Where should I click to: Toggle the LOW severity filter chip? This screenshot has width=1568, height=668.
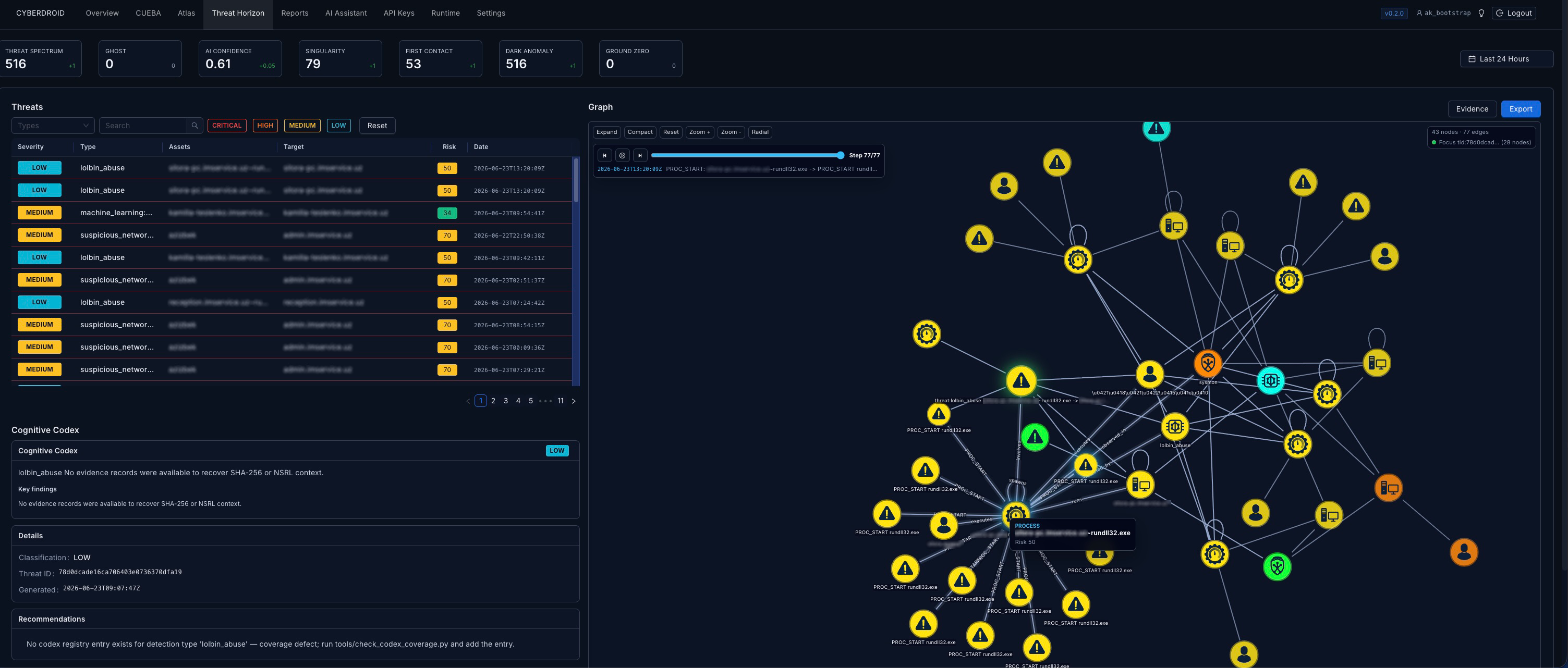click(338, 126)
